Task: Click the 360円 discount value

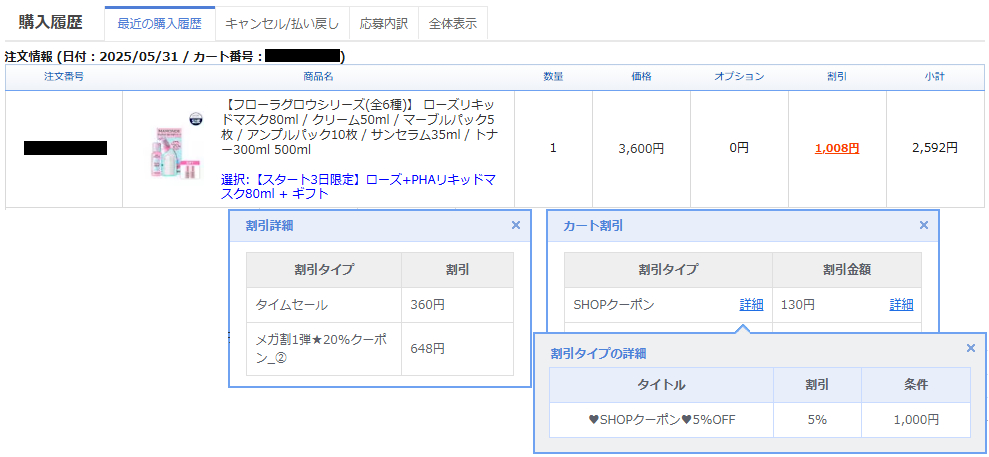Action: click(x=428, y=305)
